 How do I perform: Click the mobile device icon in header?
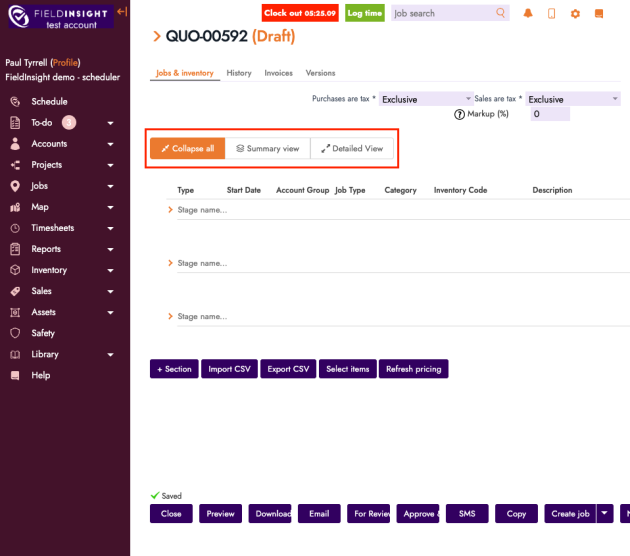tap(551, 14)
